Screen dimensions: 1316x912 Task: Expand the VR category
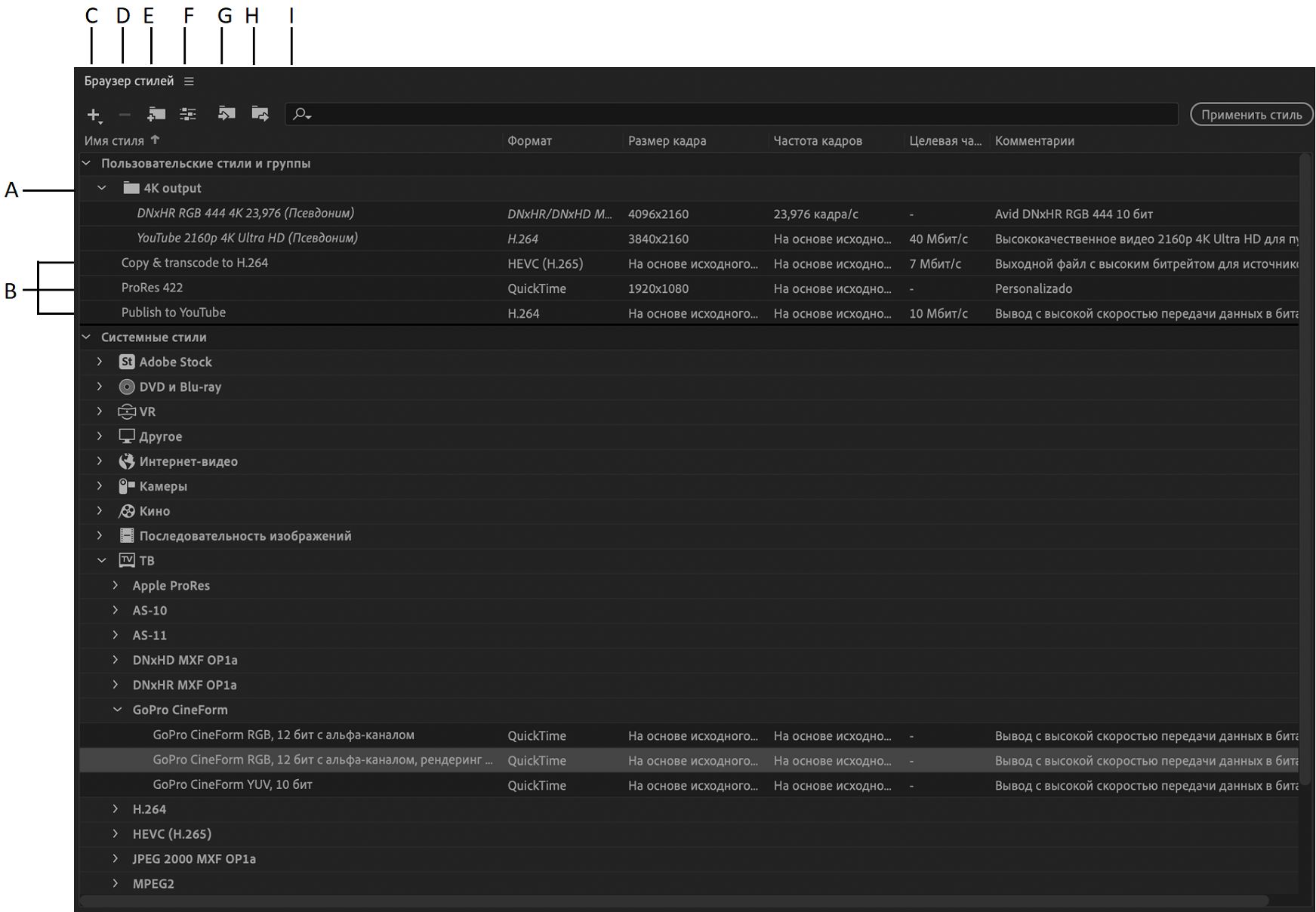click(x=100, y=411)
